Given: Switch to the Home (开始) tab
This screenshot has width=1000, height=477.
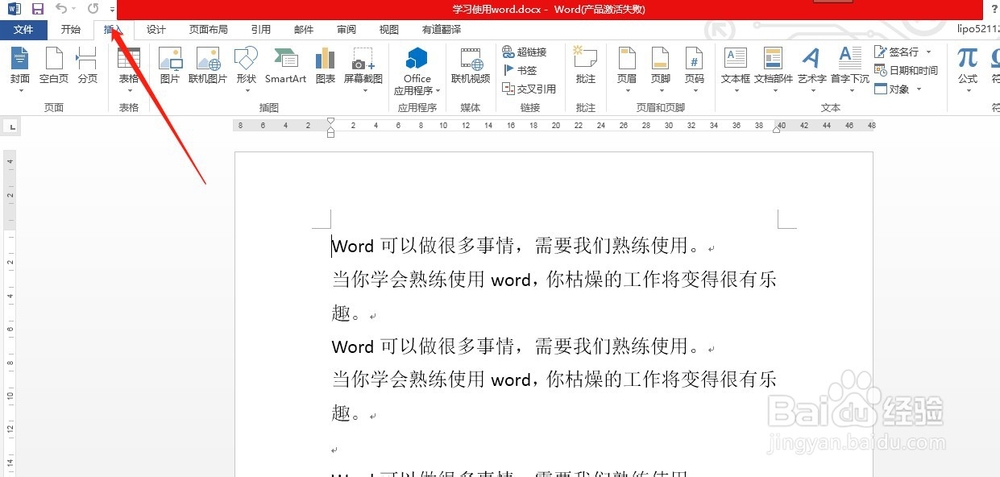Looking at the screenshot, I should pos(71,29).
